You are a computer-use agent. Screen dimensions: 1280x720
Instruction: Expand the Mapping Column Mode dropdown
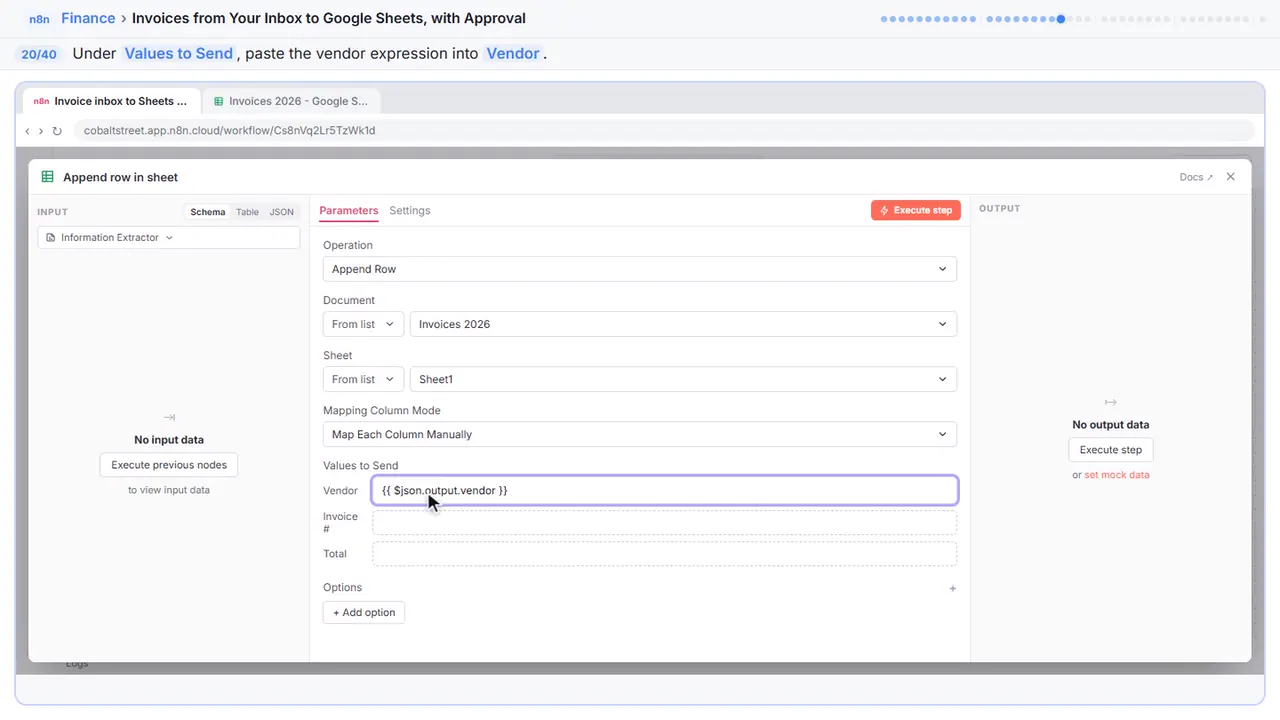pyautogui.click(x=640, y=434)
